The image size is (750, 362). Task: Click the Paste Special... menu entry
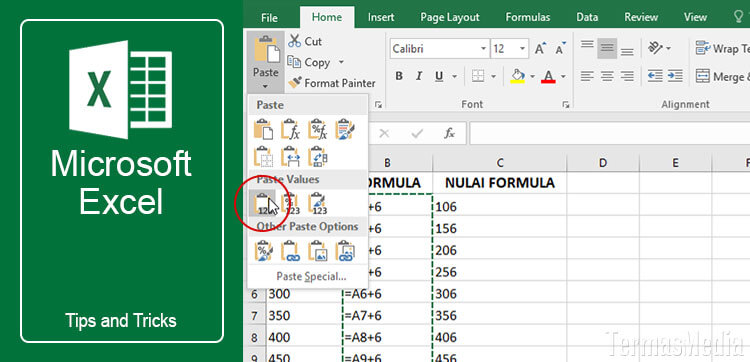tap(311, 276)
